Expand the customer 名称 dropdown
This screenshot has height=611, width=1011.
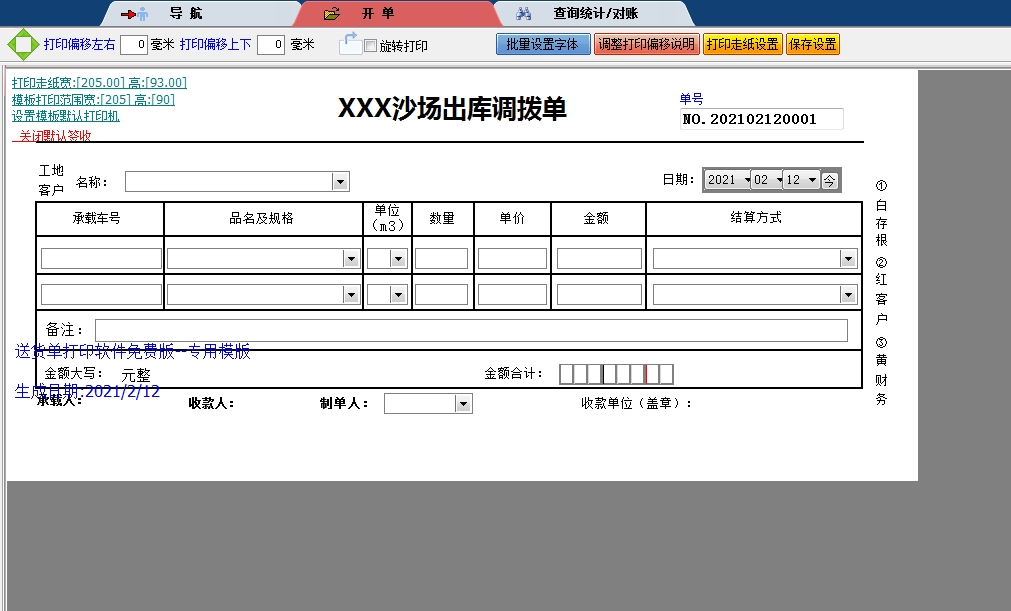(340, 182)
